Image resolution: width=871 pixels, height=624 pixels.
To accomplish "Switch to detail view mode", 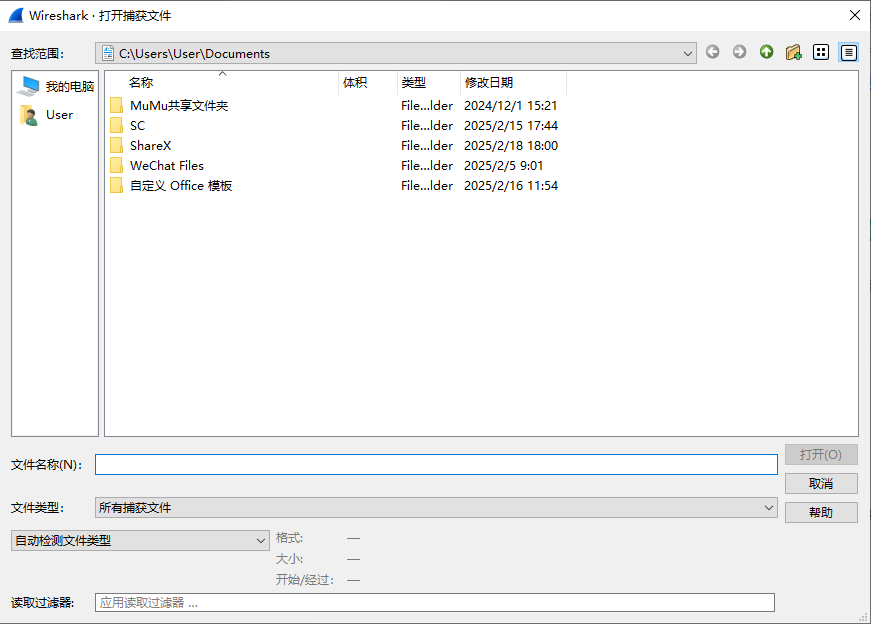I will pyautogui.click(x=848, y=51).
